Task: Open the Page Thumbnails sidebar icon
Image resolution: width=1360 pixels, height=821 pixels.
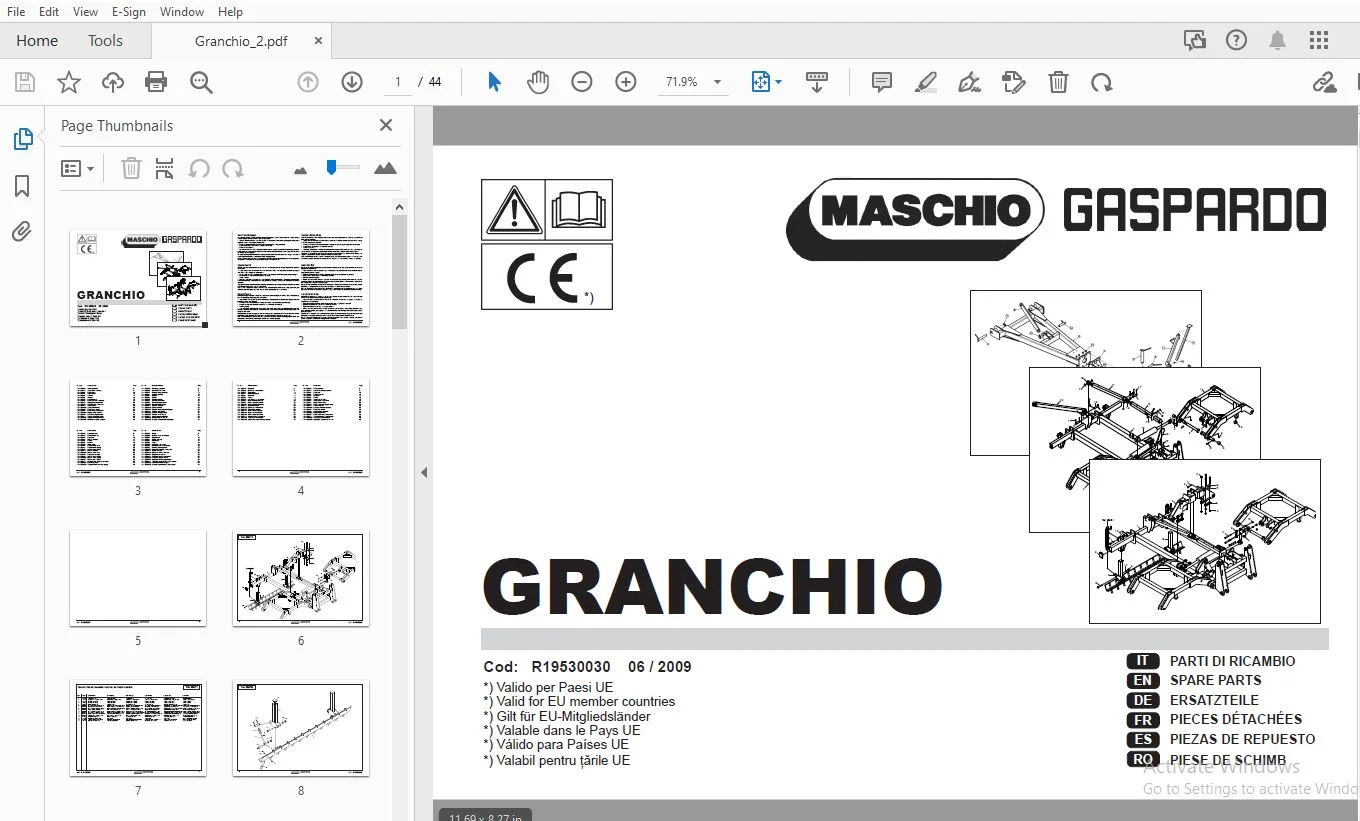Action: tap(22, 140)
